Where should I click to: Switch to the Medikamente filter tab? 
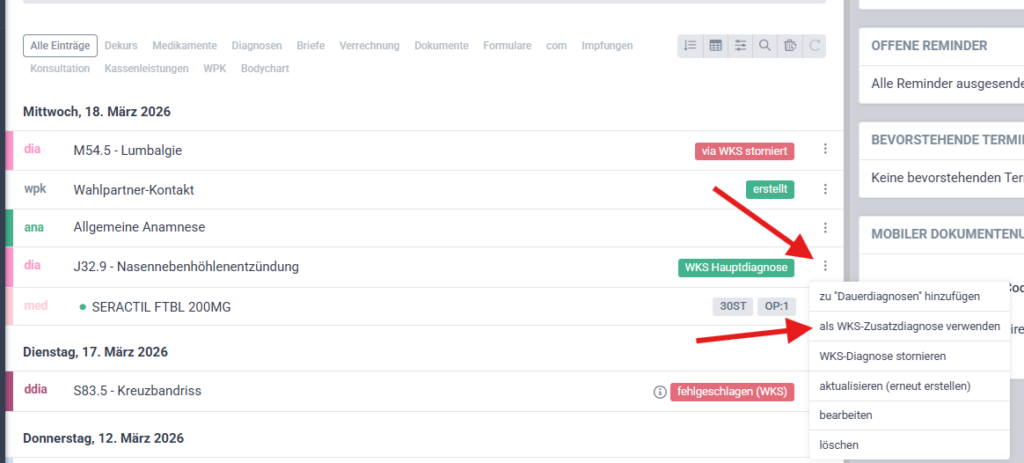coord(185,45)
